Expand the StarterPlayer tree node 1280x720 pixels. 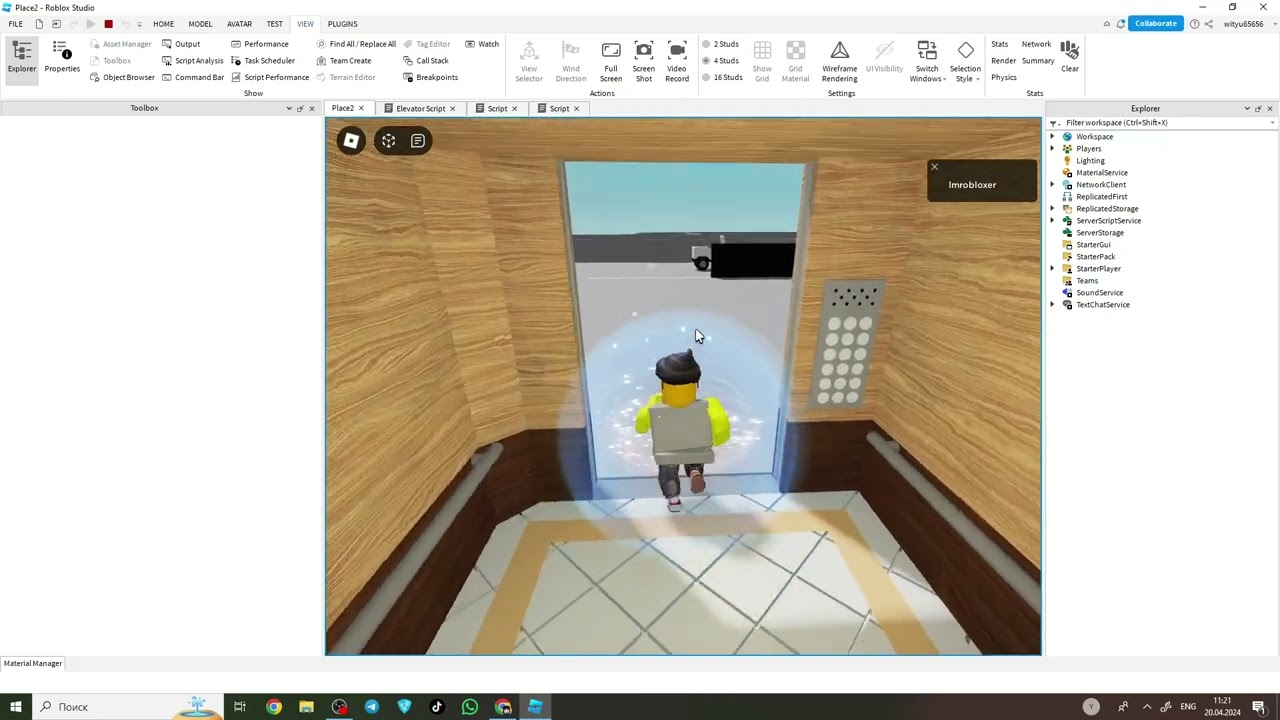[1052, 269]
